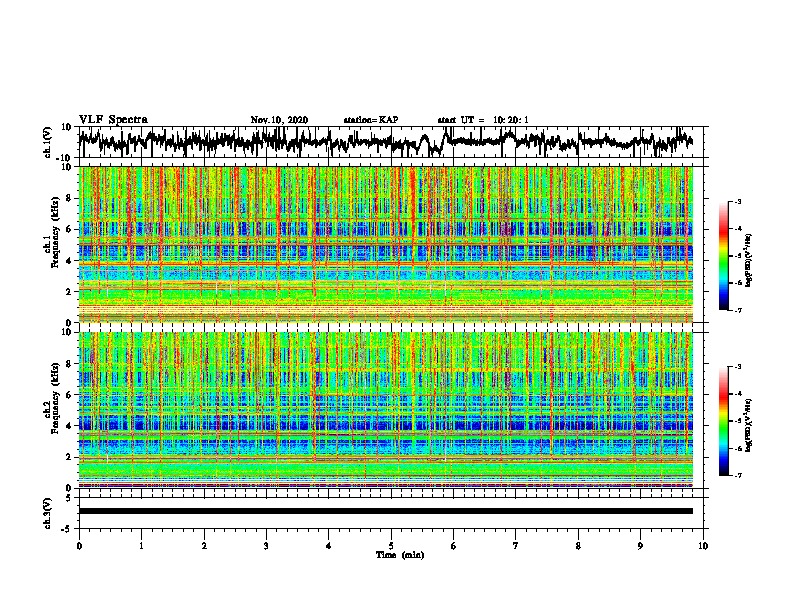The height and width of the screenshot is (612, 792).
Task: Click time axis tick label "1"
Action: pyautogui.click(x=141, y=546)
